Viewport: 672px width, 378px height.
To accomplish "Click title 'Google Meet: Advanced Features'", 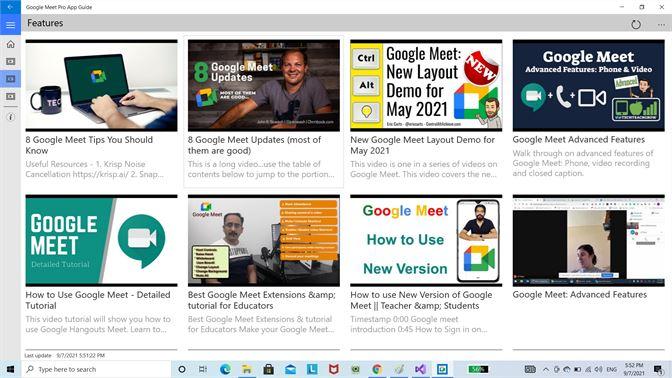I will point(579,294).
